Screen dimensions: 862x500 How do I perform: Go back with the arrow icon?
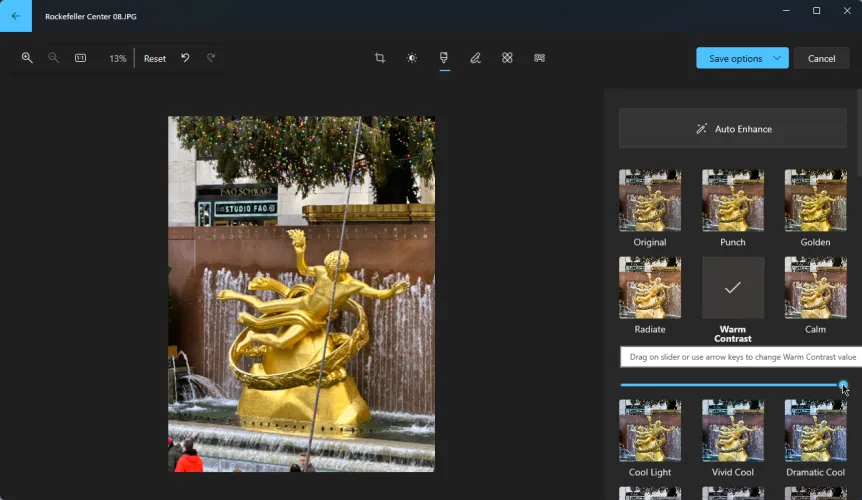click(x=15, y=15)
